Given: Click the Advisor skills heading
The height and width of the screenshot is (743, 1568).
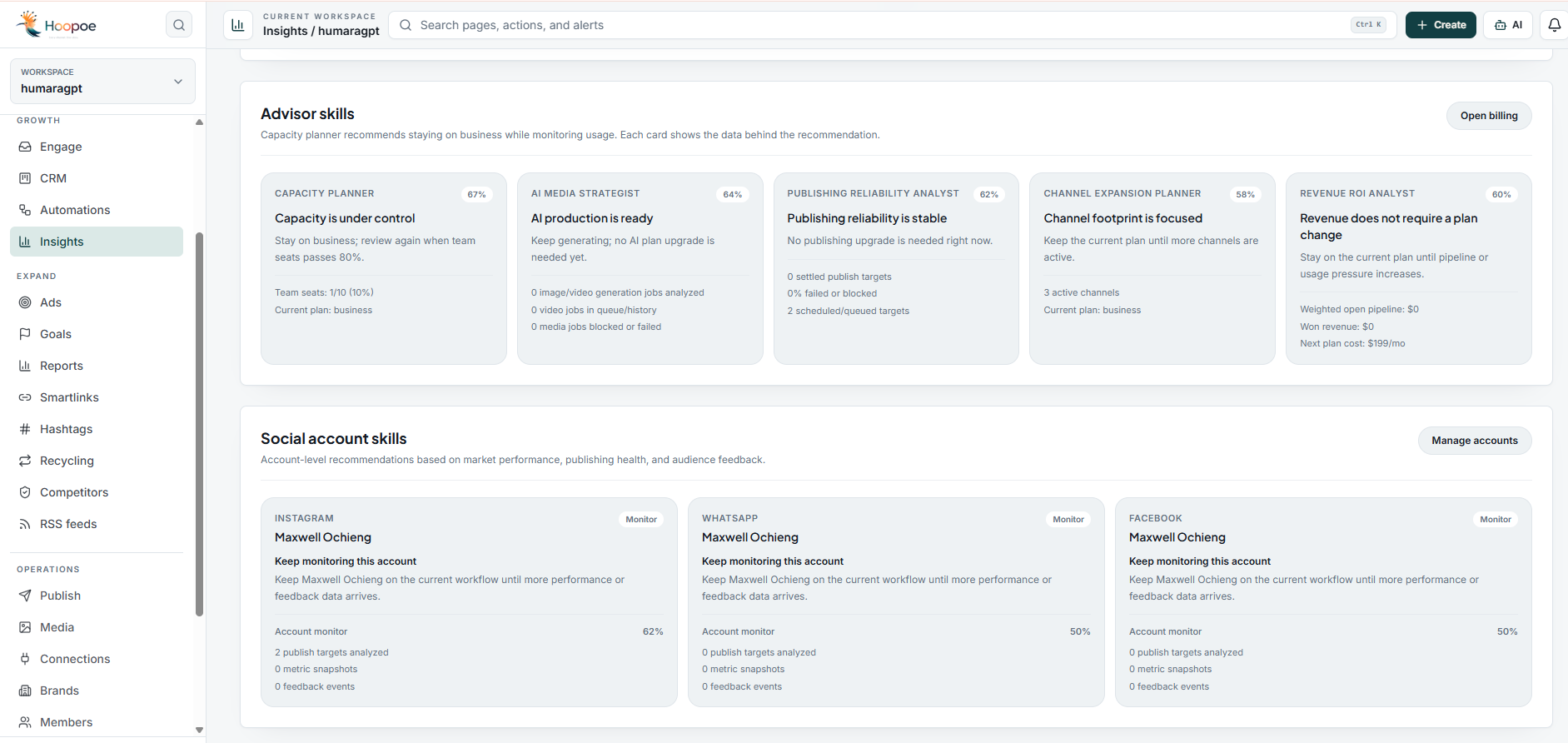Looking at the screenshot, I should point(307,114).
